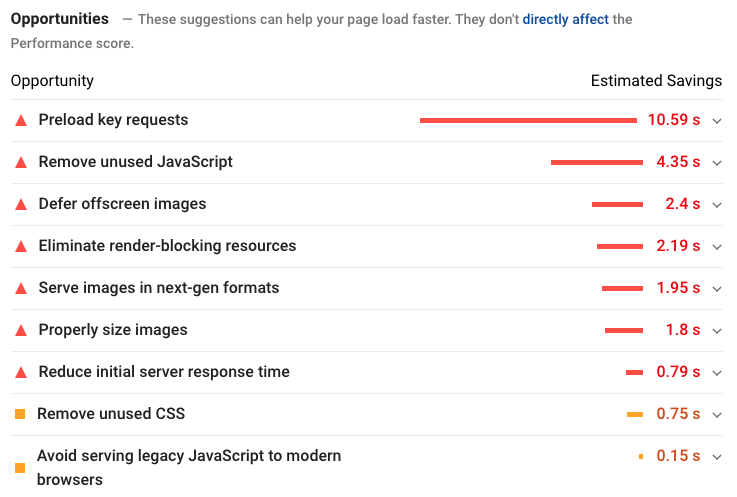Click red triangle beside Serve images in next-gen formats

tap(20, 288)
